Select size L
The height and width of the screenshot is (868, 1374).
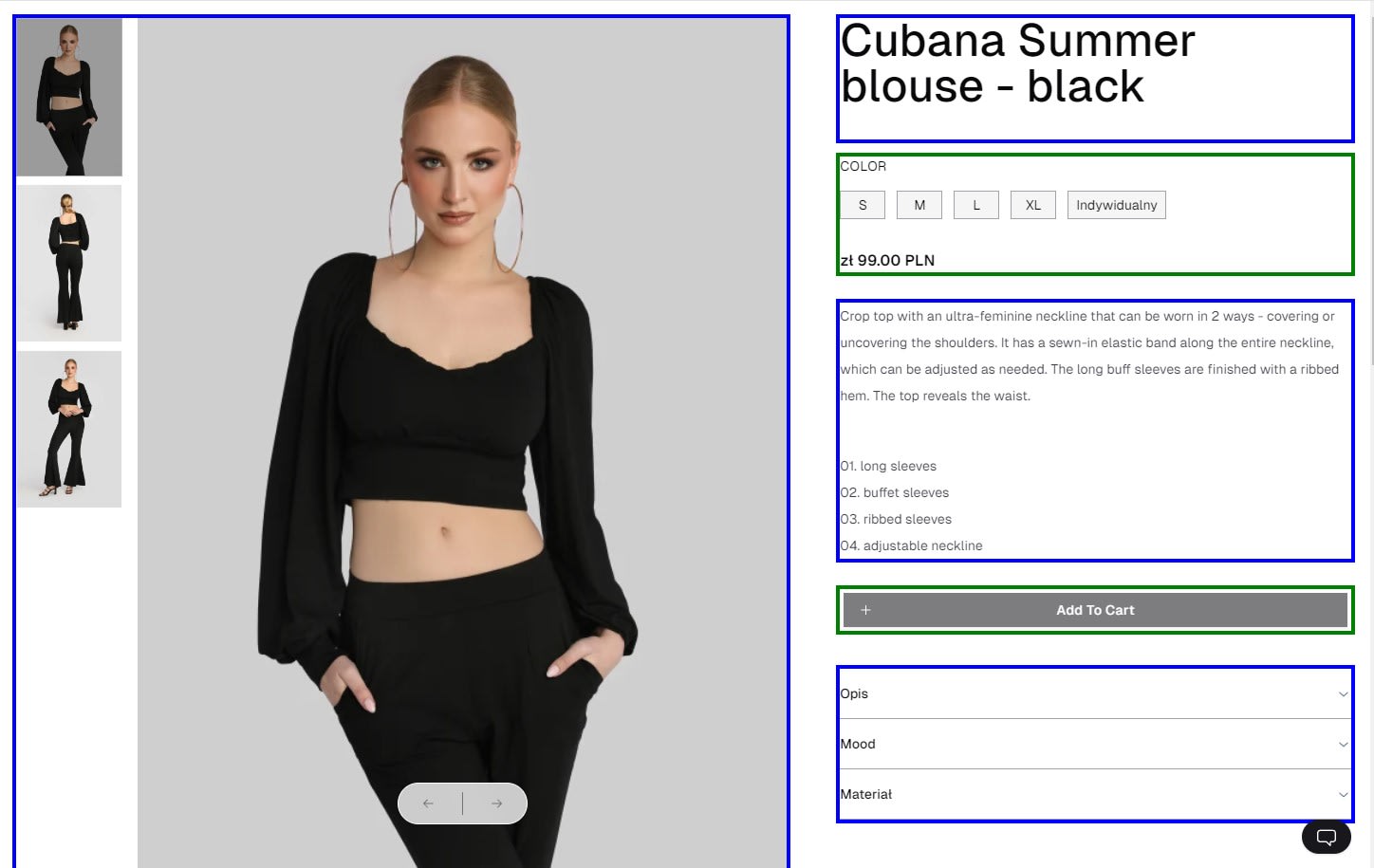tap(976, 205)
